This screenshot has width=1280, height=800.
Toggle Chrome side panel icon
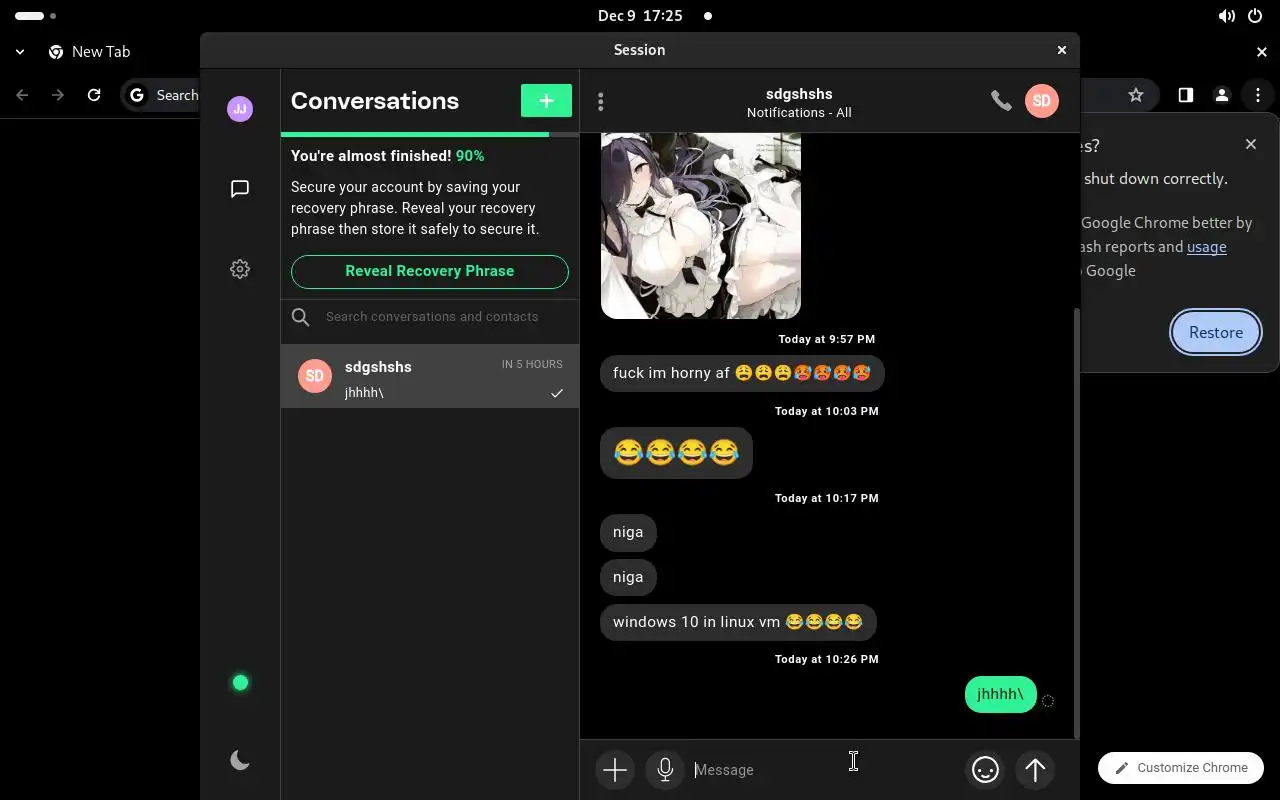point(1185,95)
